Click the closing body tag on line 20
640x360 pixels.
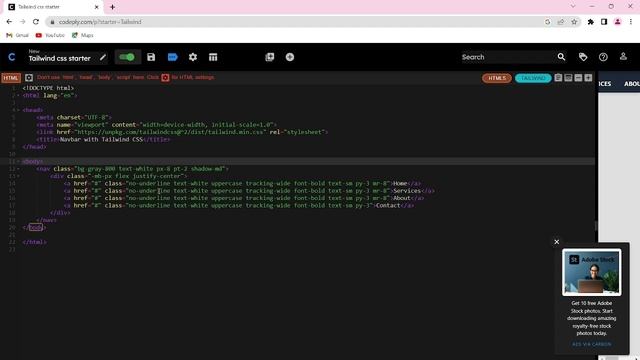coord(34,228)
